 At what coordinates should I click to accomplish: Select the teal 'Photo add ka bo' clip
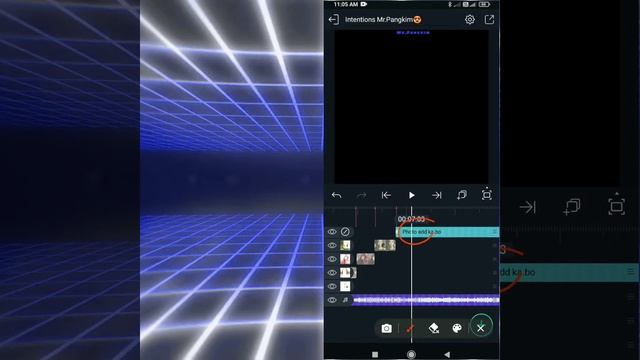coord(448,232)
